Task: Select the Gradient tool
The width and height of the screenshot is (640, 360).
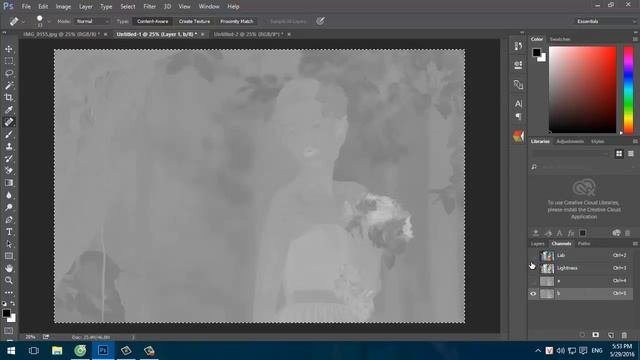Action: [x=9, y=183]
